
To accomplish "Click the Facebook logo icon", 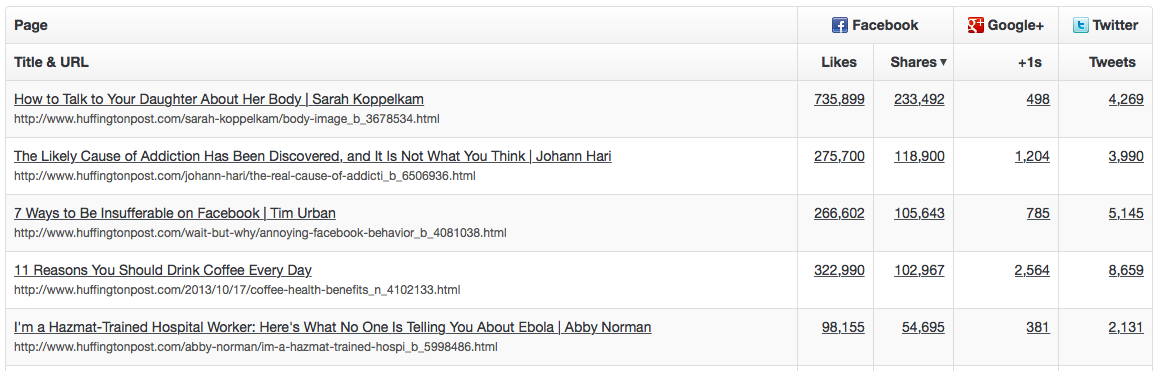I will 840,26.
